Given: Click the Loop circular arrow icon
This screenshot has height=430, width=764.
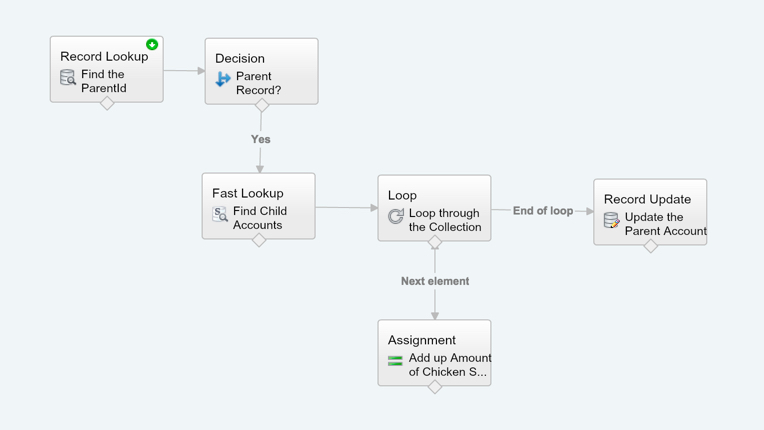Looking at the screenshot, I should tap(396, 216).
